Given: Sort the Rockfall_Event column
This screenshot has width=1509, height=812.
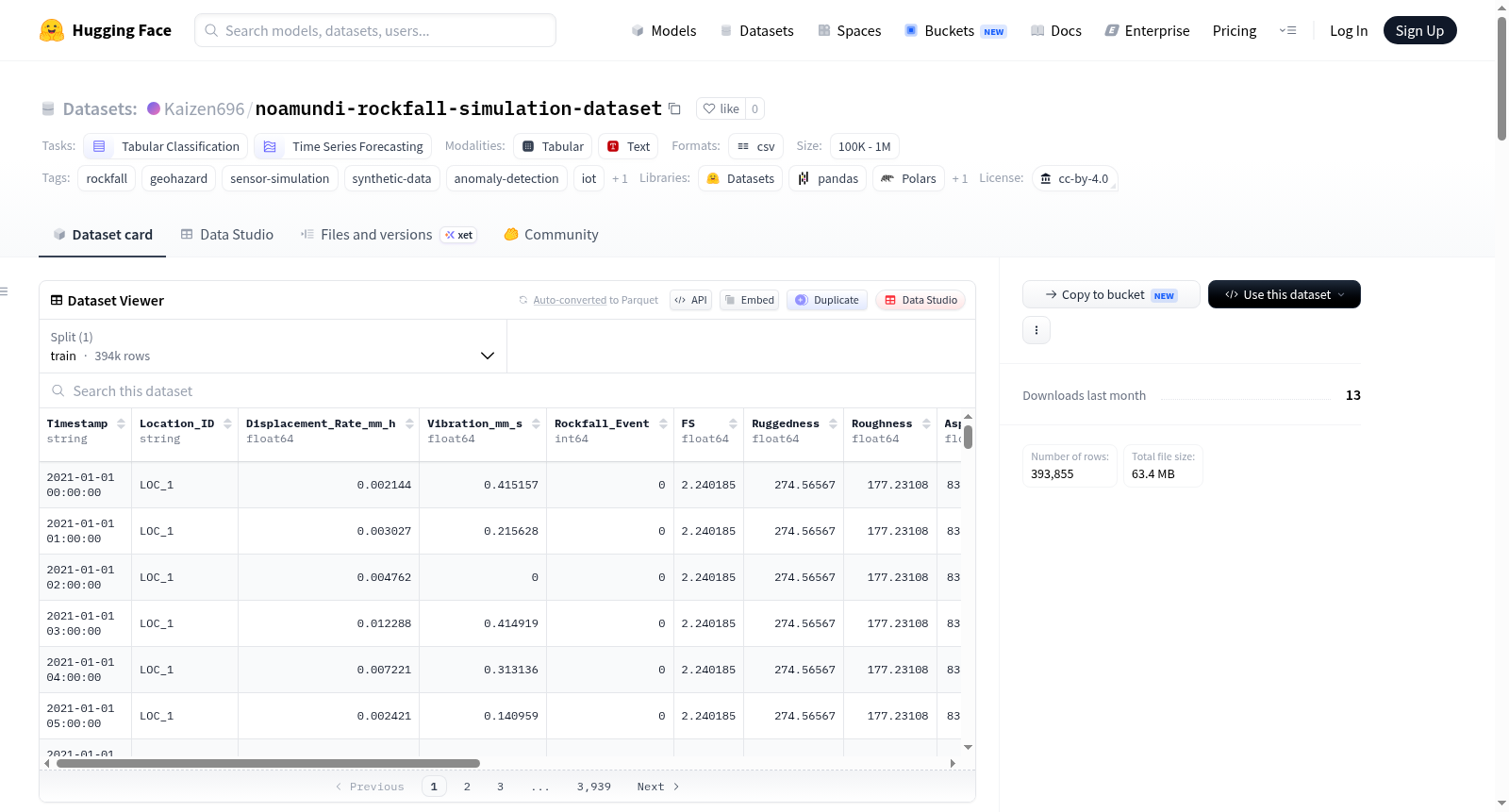Looking at the screenshot, I should coord(663,423).
